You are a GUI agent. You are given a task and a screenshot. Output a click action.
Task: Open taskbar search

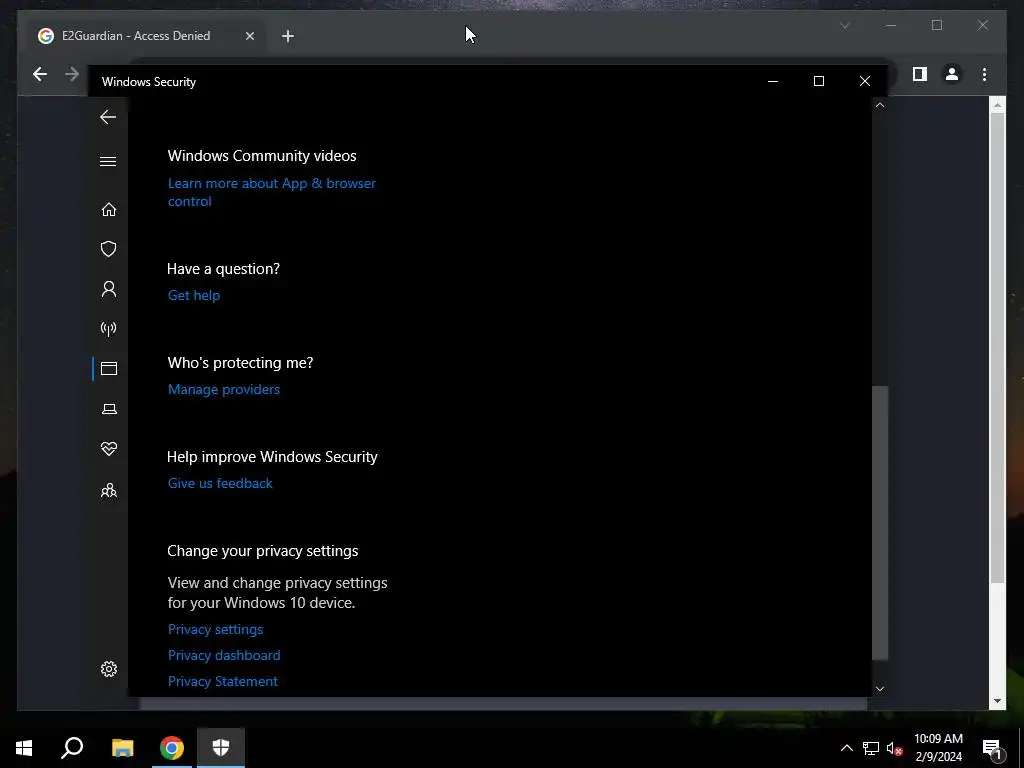tap(72, 748)
